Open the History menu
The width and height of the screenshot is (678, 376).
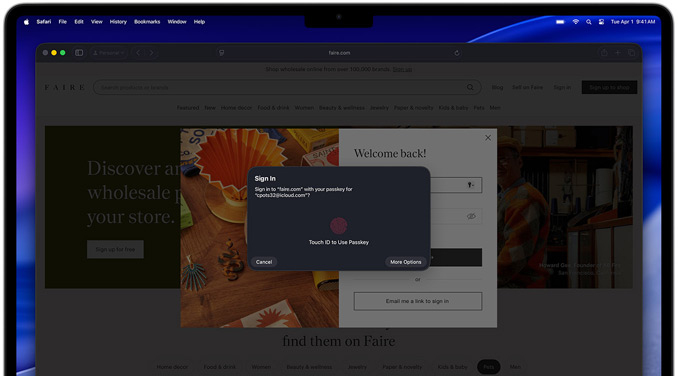(118, 22)
